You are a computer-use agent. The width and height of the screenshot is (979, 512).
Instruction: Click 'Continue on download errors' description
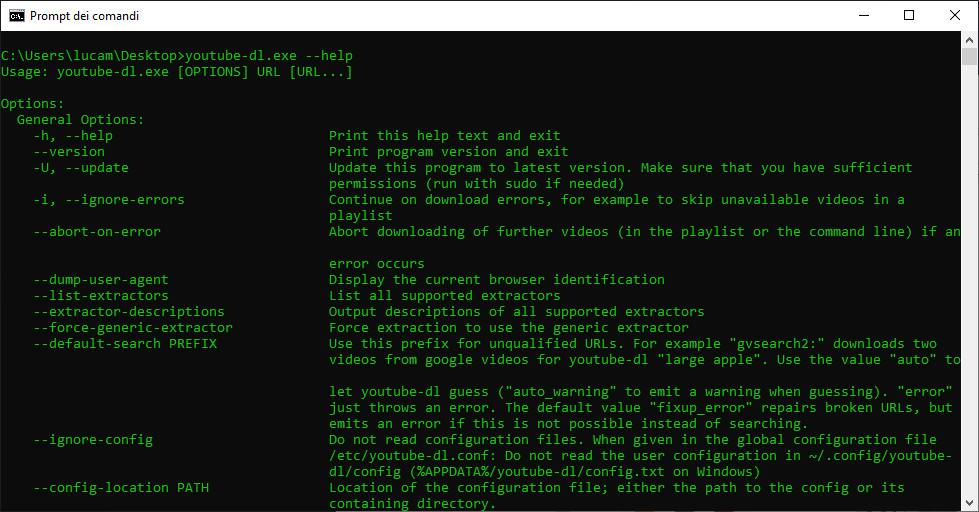tap(617, 200)
